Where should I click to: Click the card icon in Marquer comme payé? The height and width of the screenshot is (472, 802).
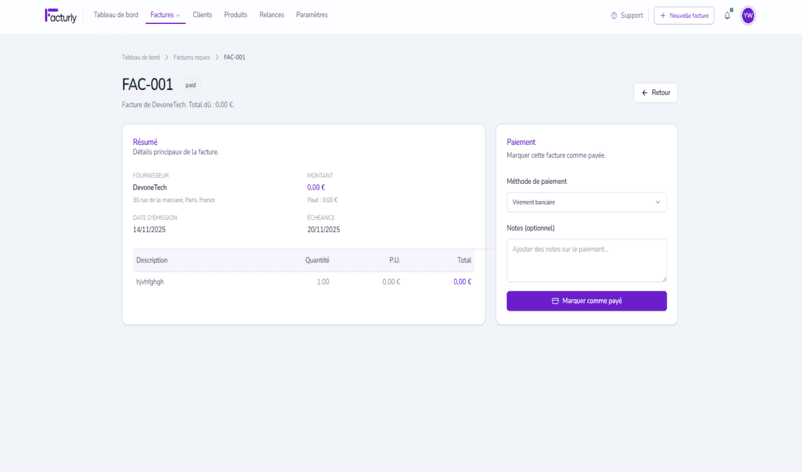click(555, 301)
